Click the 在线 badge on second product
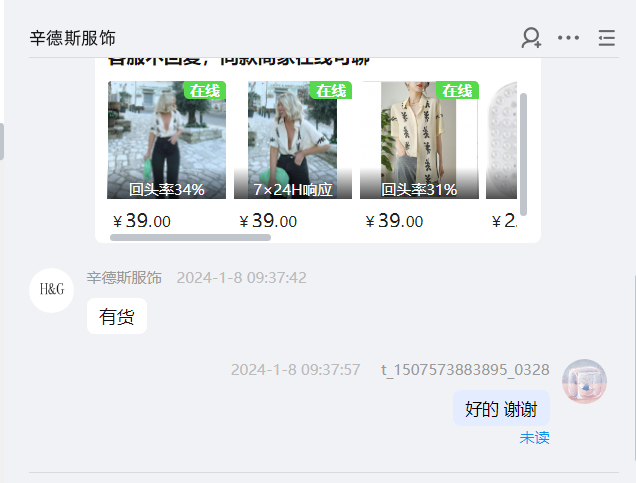 point(331,90)
